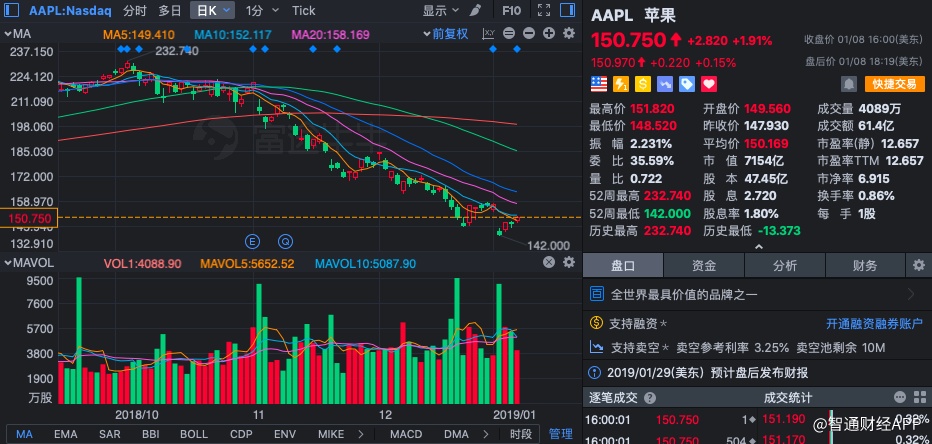Select the EMA indicator
The image size is (932, 444).
tap(65, 434)
